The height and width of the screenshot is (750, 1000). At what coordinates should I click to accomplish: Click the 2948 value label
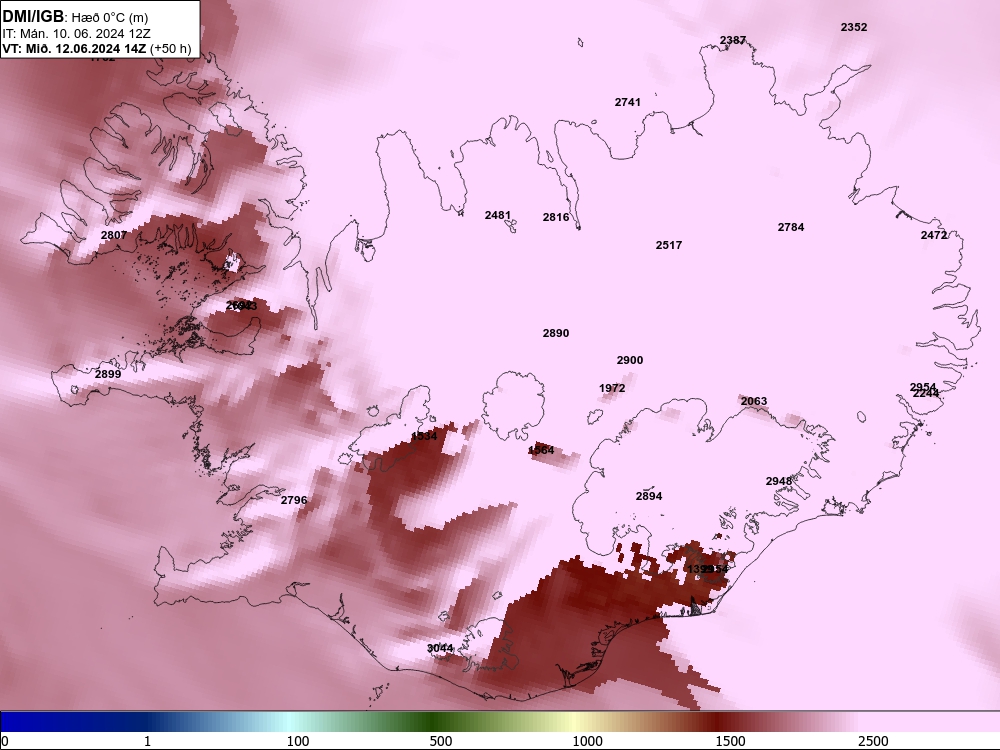click(x=779, y=482)
